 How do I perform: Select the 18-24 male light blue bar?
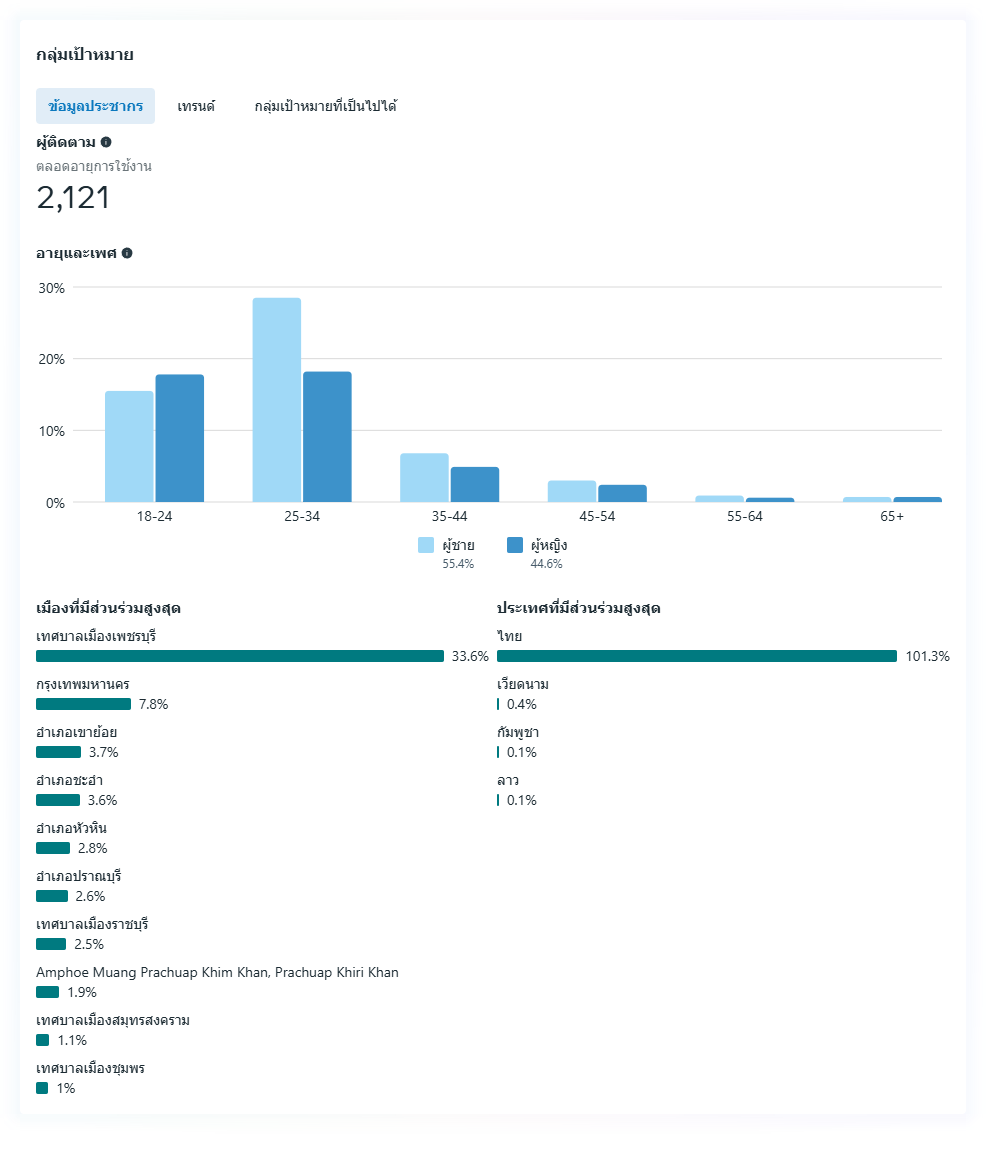coord(129,447)
